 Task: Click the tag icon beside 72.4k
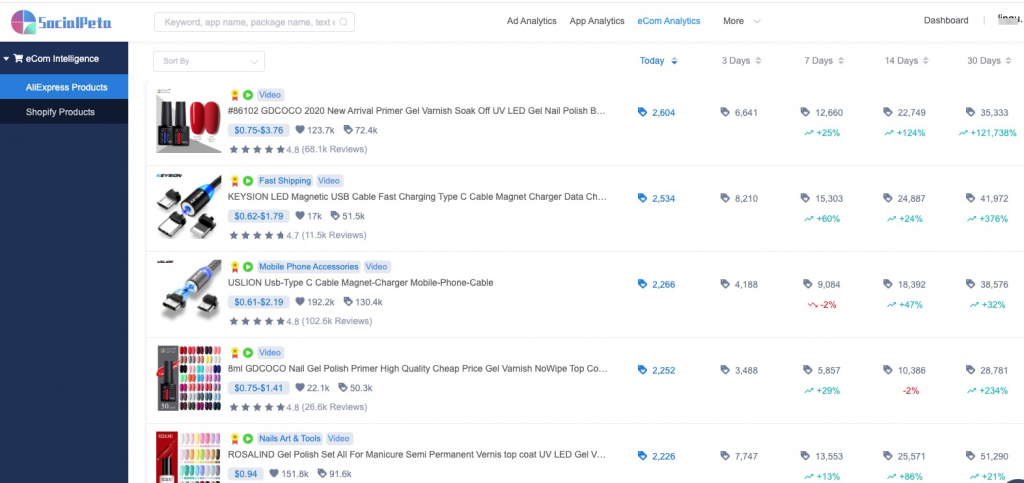(348, 130)
